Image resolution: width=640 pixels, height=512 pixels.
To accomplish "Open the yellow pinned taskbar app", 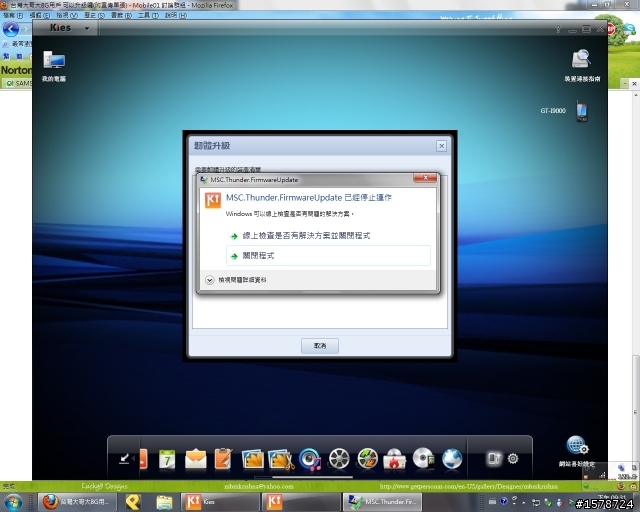I will pyautogui.click(x=133, y=502).
